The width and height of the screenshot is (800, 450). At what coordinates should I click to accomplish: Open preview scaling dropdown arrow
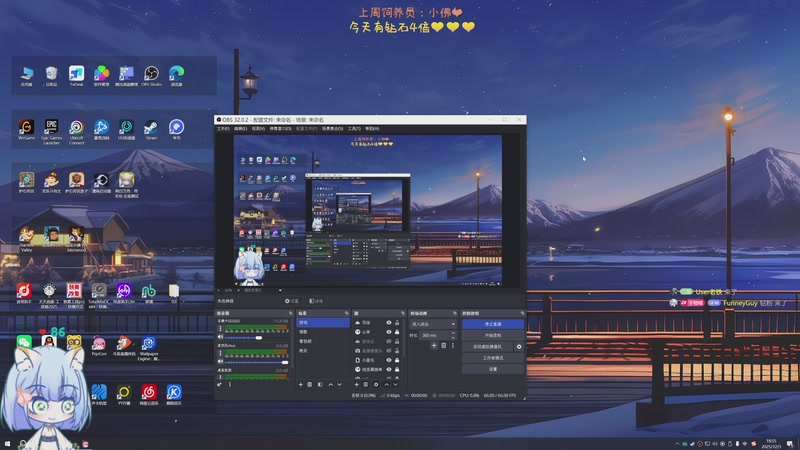pyautogui.click(x=280, y=290)
